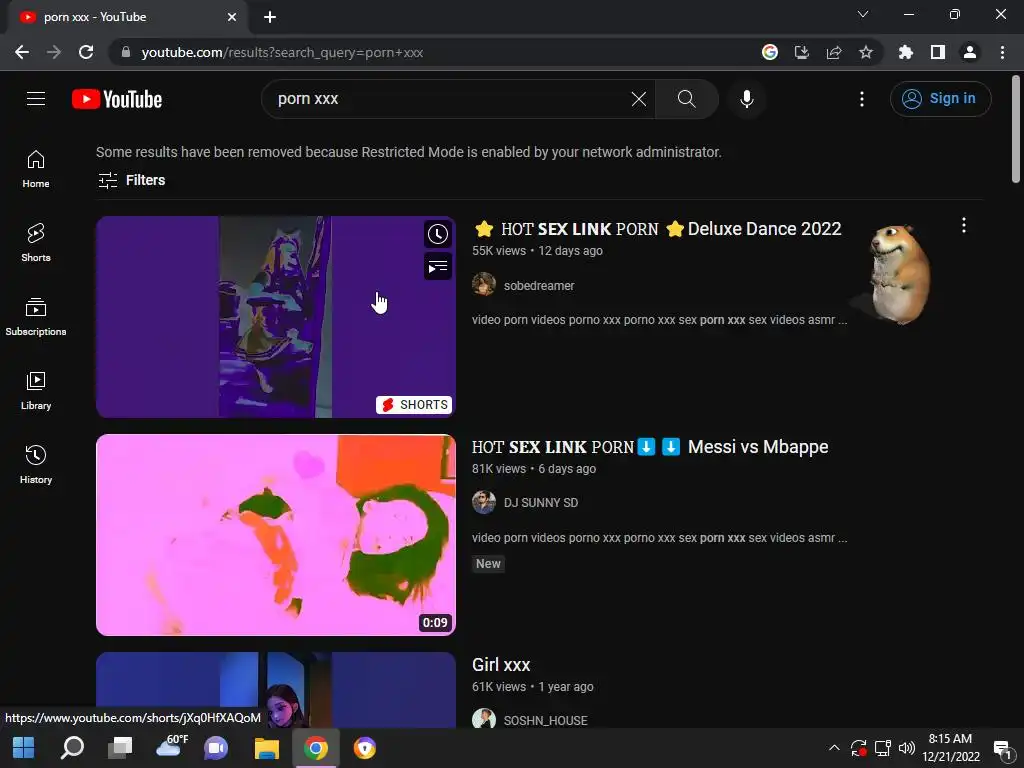Click the install app icon in address bar
Viewport: 1024px width, 768px height.
[802, 52]
